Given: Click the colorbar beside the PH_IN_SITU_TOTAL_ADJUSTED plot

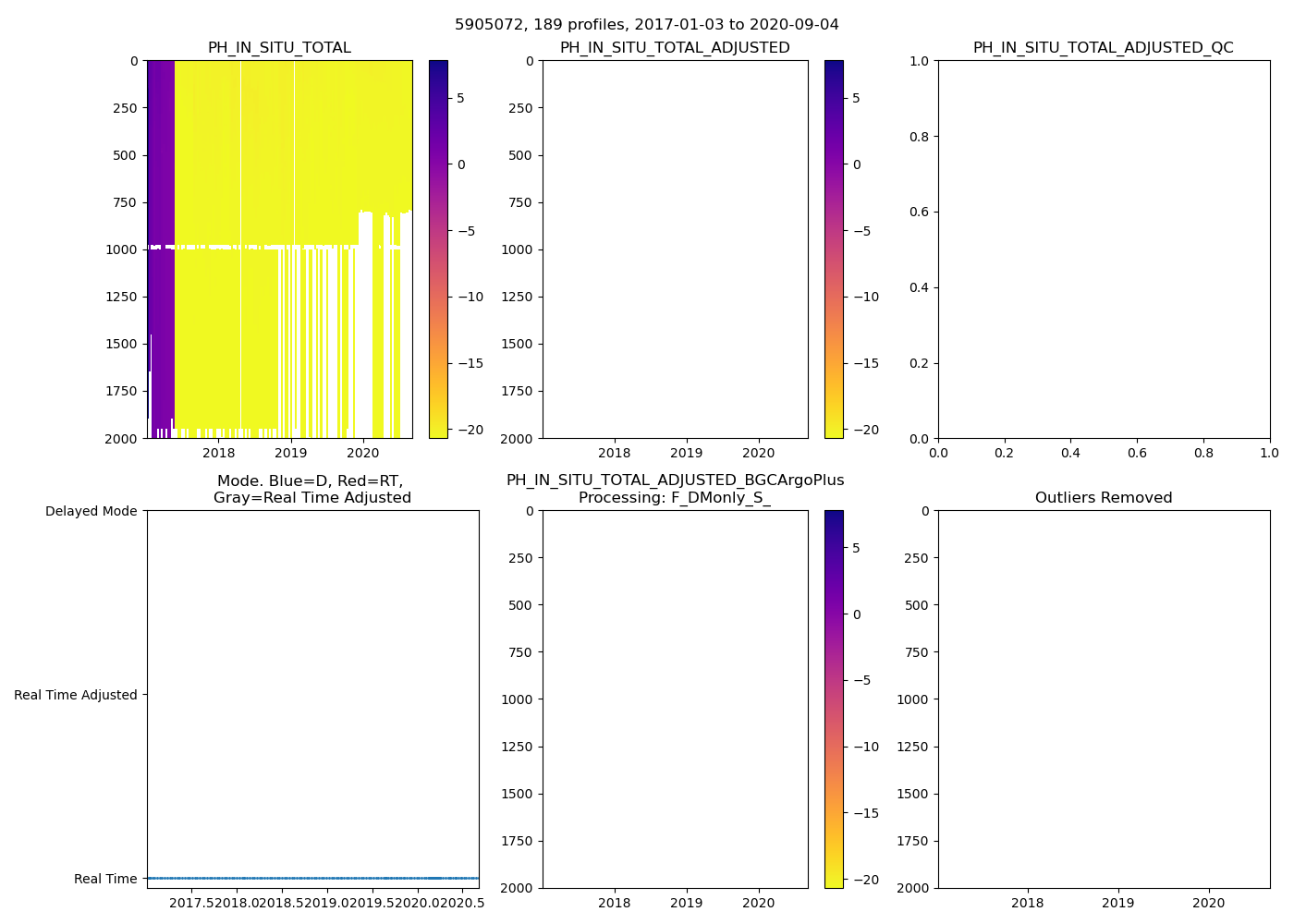Looking at the screenshot, I should 834,249.
